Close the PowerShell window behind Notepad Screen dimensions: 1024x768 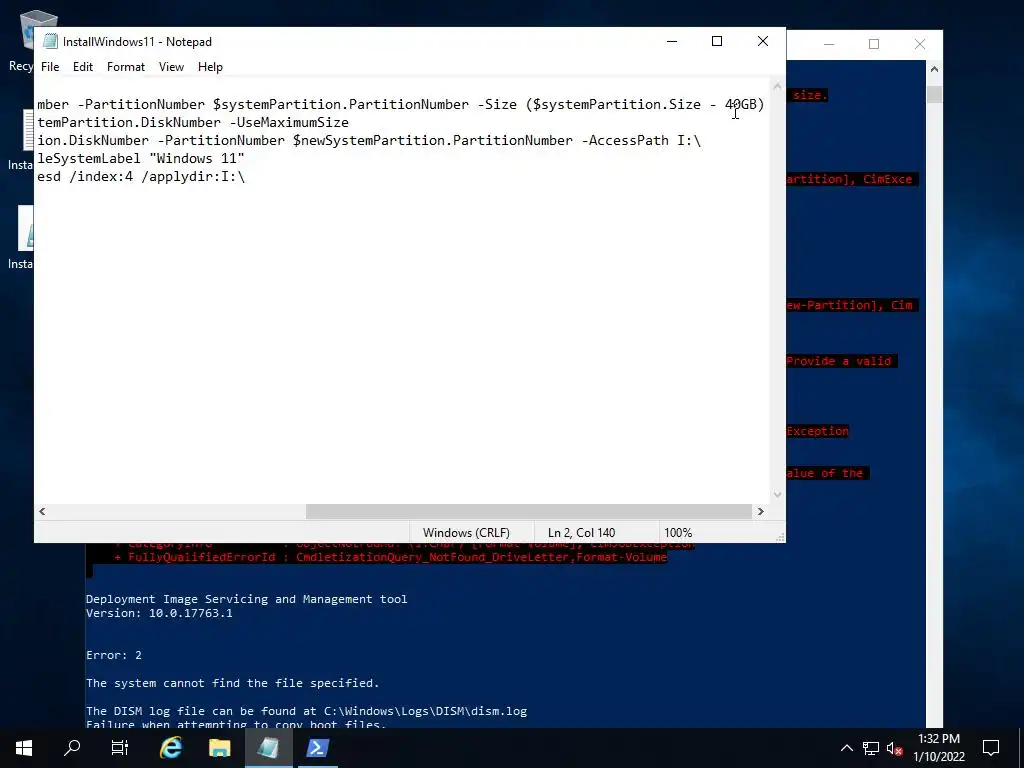(920, 44)
